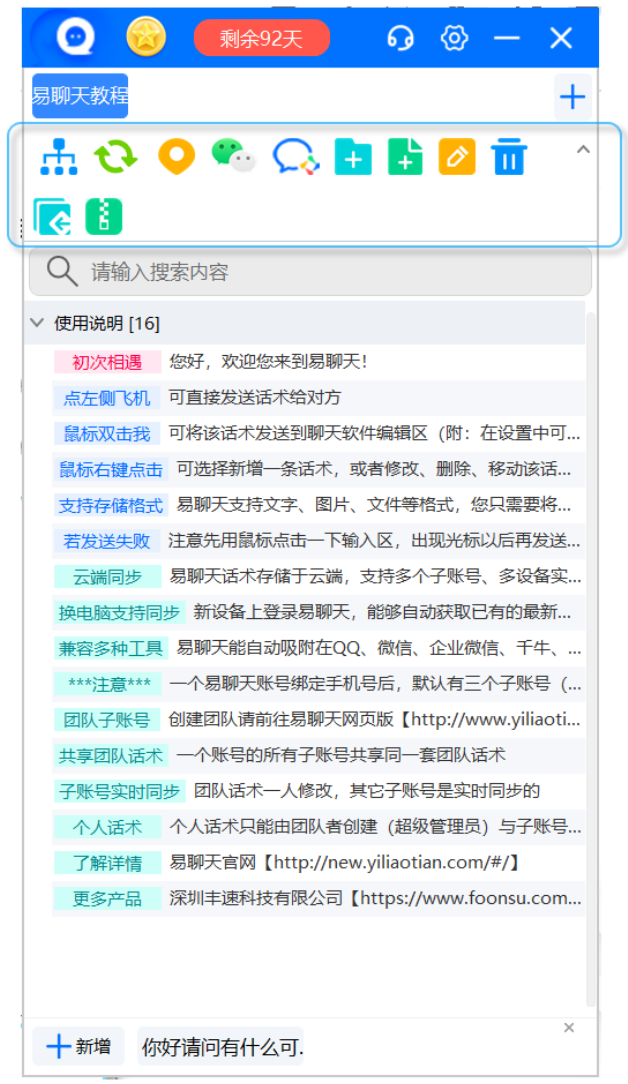Open settings gear icon
Viewport: 628px width, 1084px height.
pyautogui.click(x=454, y=37)
